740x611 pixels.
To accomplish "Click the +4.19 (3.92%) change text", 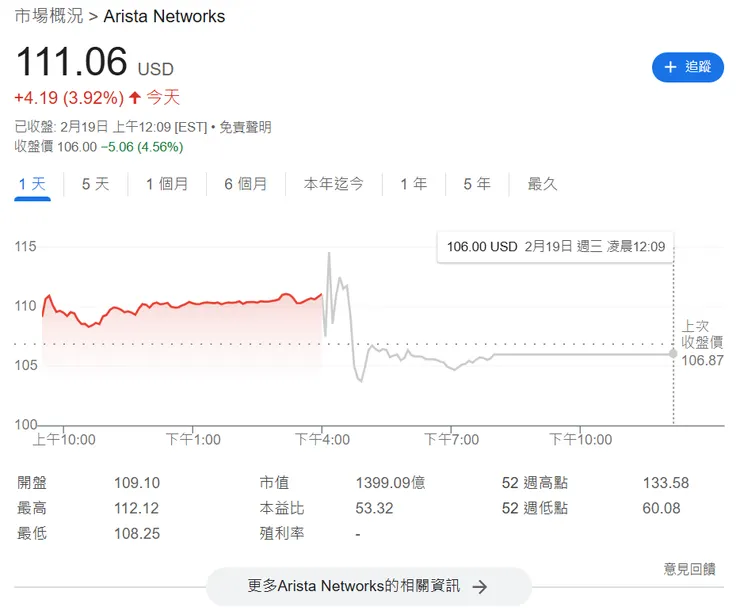I will click(69, 98).
